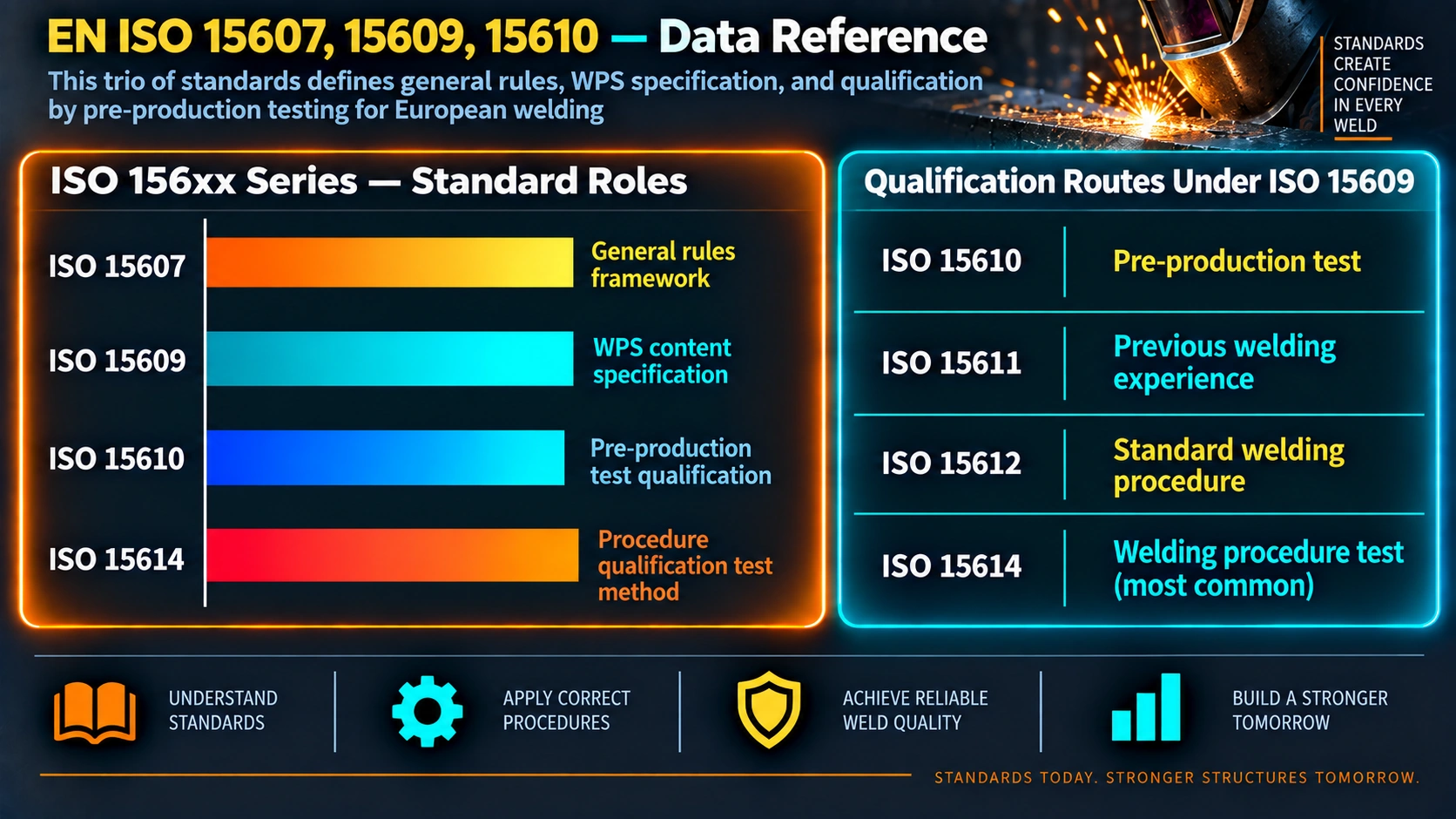Click the cyan gear icon
Screen dimensions: 1456x819
click(427, 712)
